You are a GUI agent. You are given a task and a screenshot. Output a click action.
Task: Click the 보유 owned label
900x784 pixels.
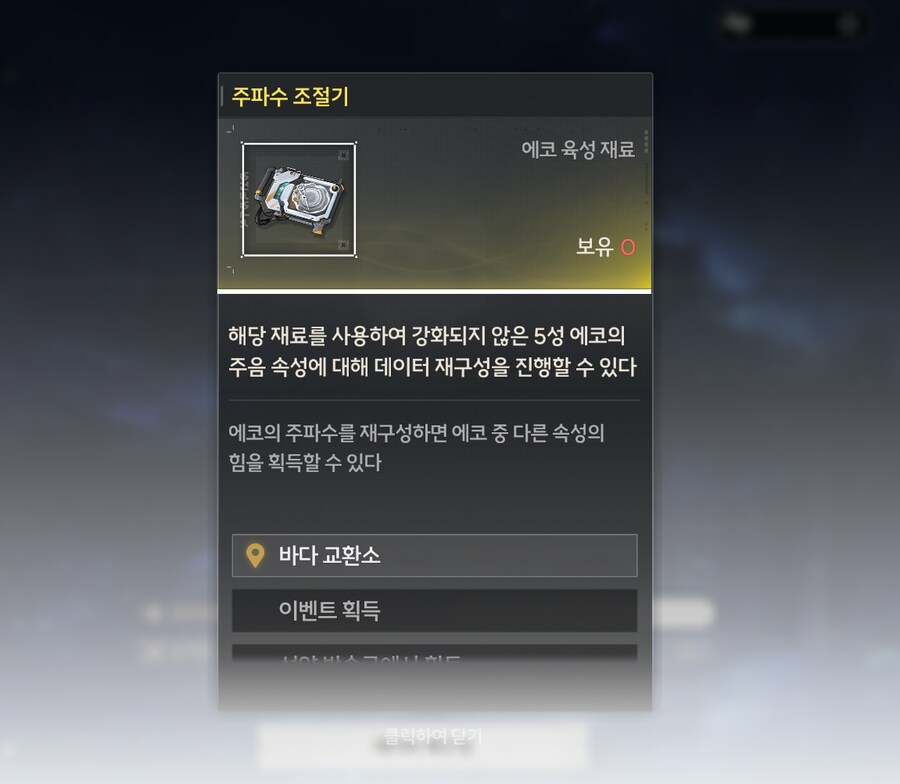point(595,247)
